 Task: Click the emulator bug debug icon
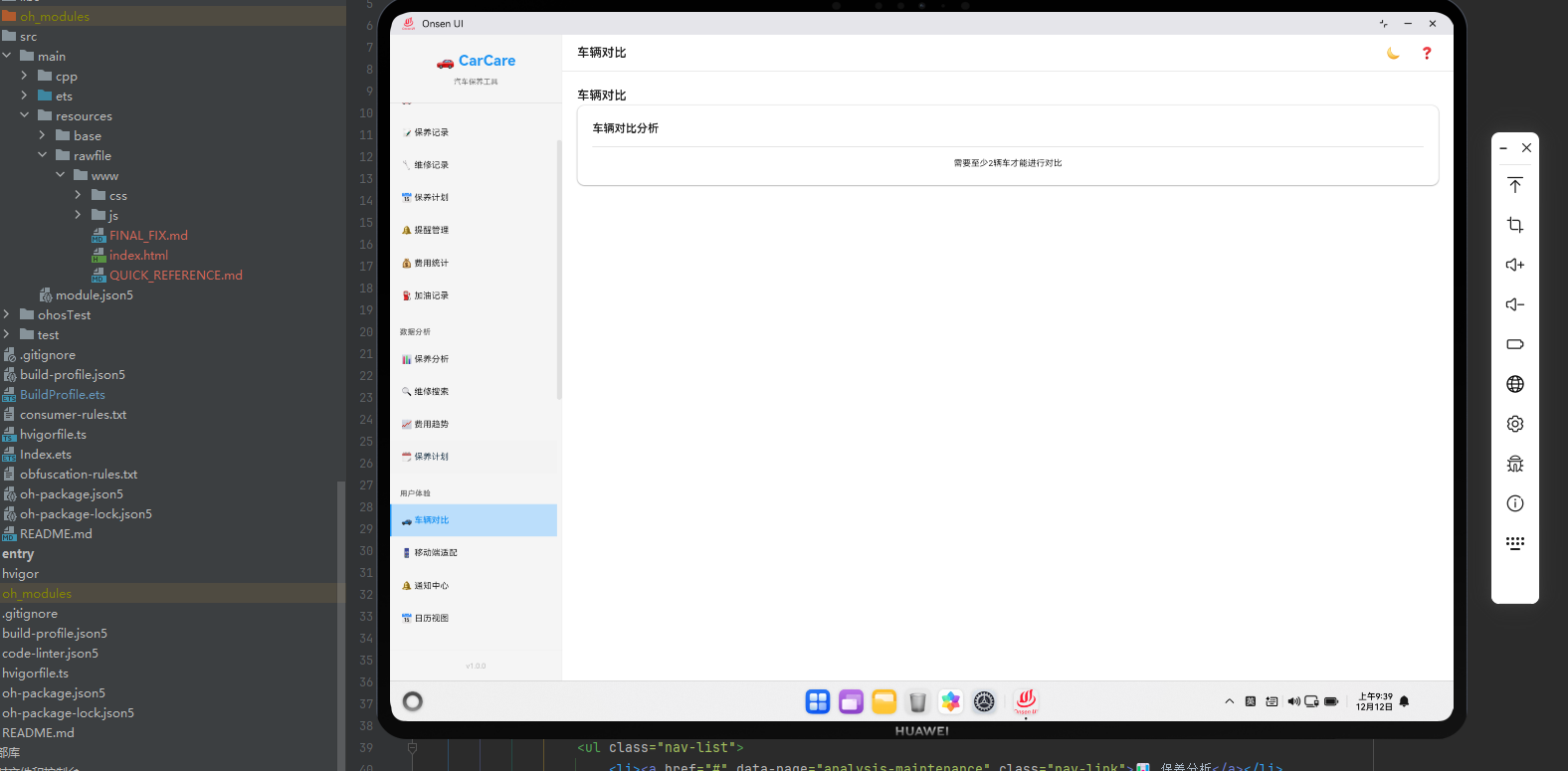(1515, 464)
